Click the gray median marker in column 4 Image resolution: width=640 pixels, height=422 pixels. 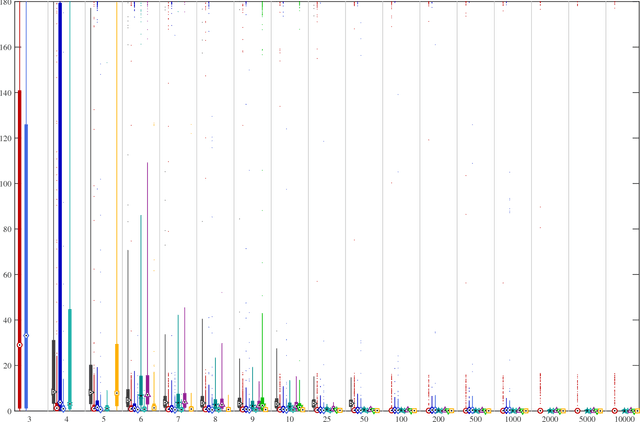(x=53, y=392)
